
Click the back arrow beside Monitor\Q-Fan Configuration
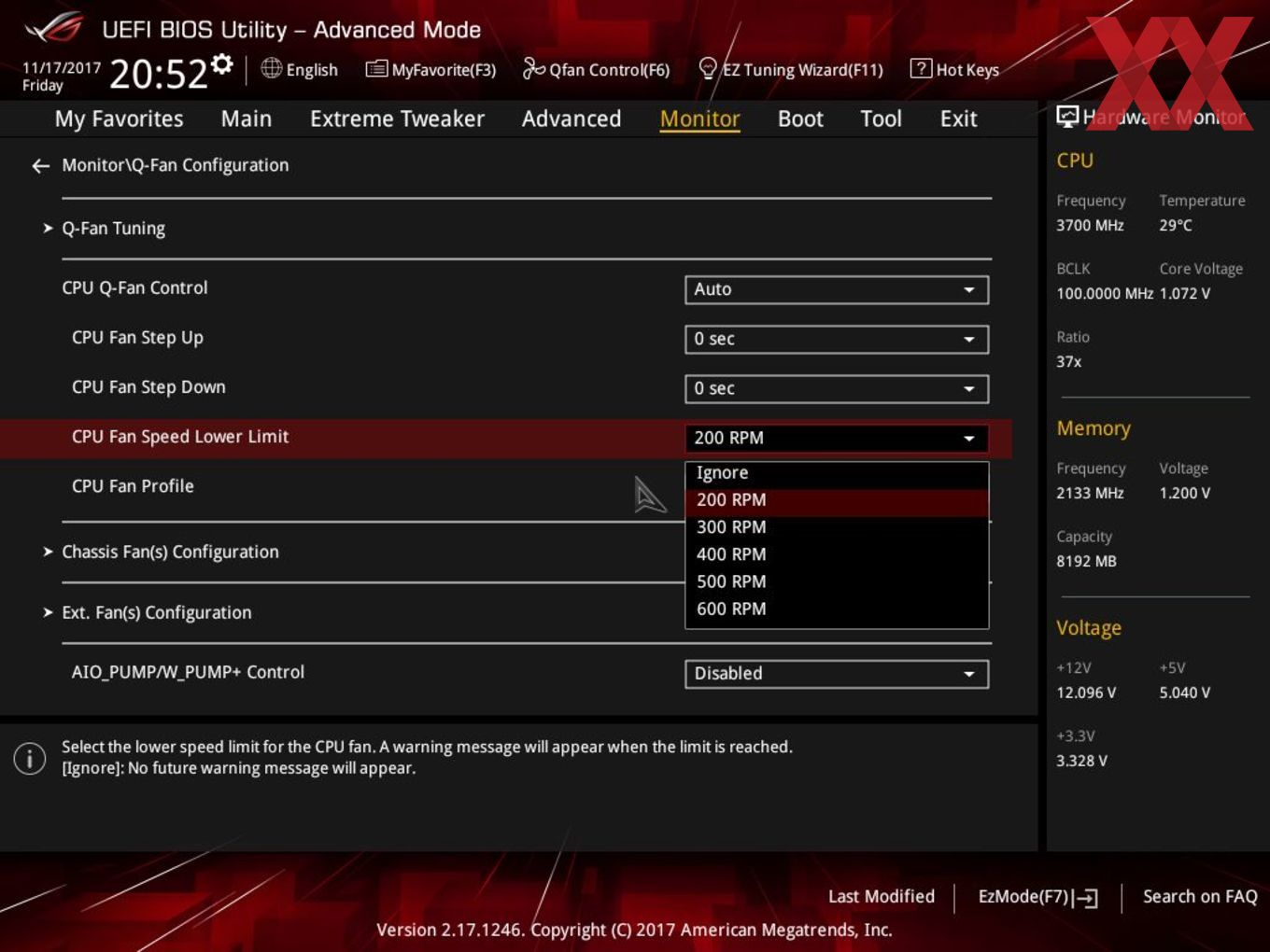40,166
